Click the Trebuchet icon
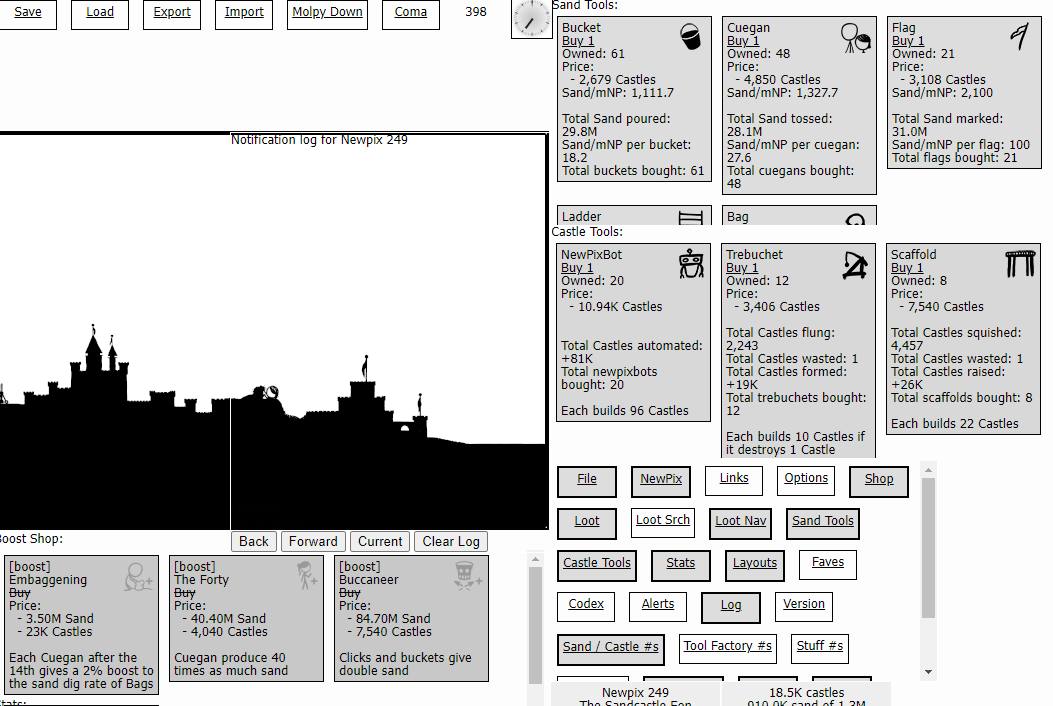Viewport: 1053px width, 706px height. [855, 265]
